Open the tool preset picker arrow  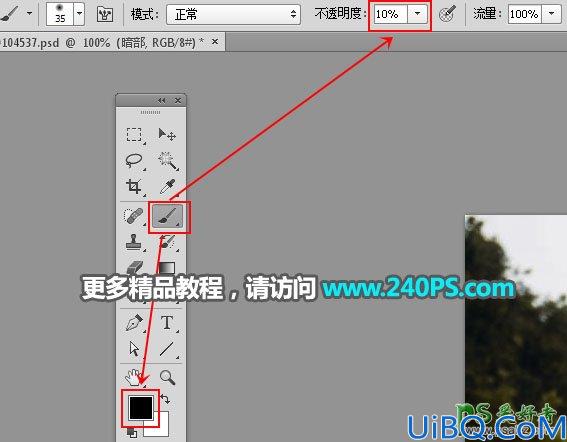(x=29, y=14)
